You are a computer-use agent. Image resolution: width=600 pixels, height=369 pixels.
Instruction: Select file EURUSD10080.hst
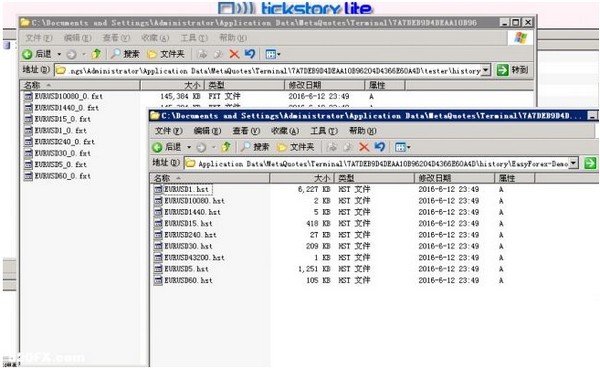tap(194, 201)
